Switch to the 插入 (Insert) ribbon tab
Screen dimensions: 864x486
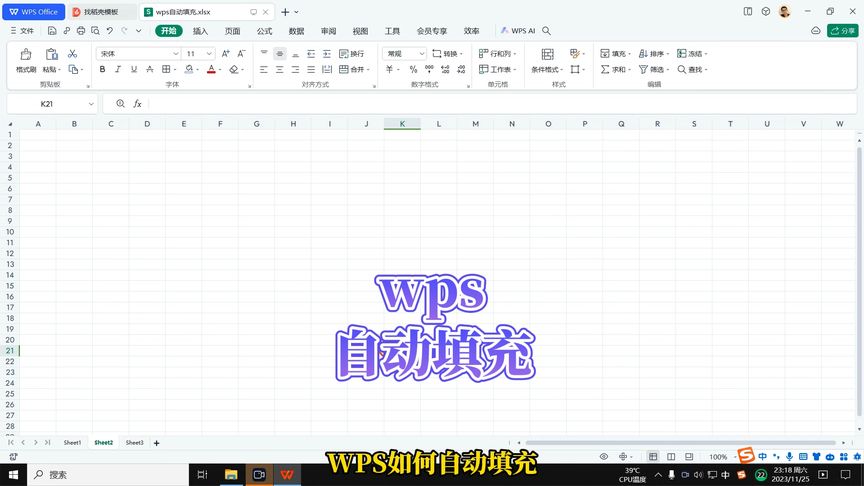[x=200, y=31]
